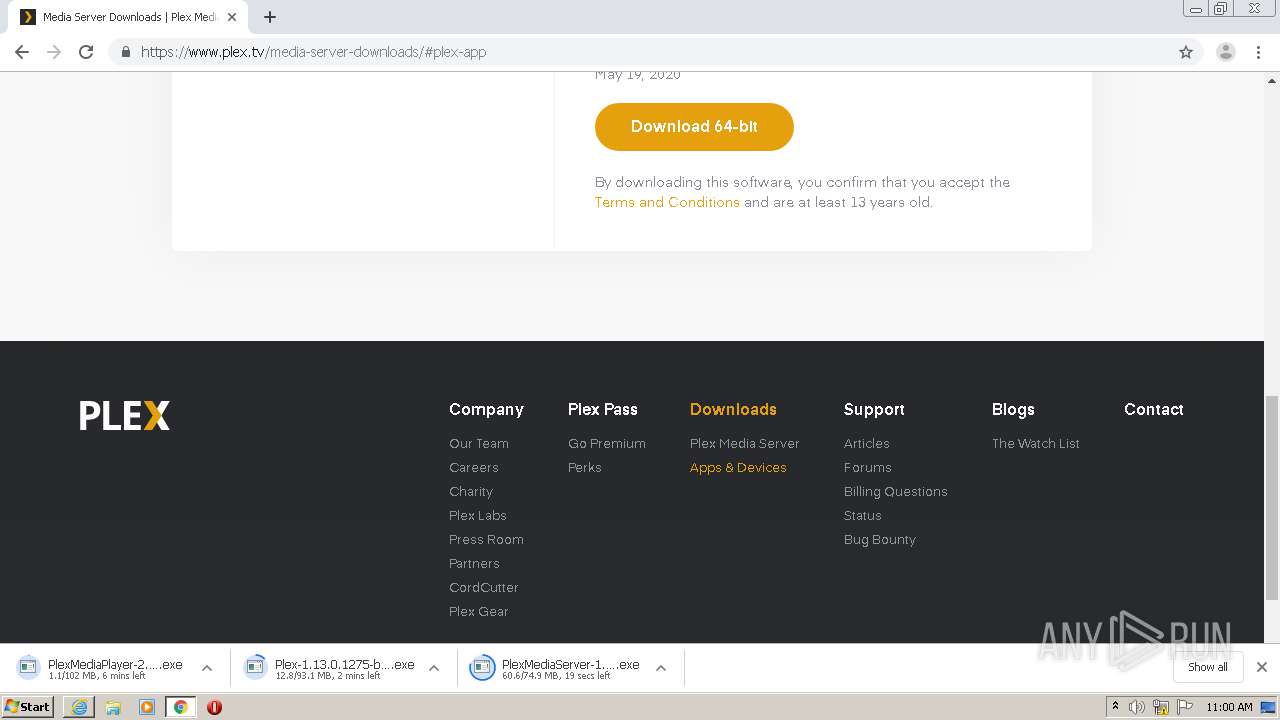Bookmark this page with star icon
Image resolution: width=1280 pixels, height=720 pixels.
coord(1186,52)
